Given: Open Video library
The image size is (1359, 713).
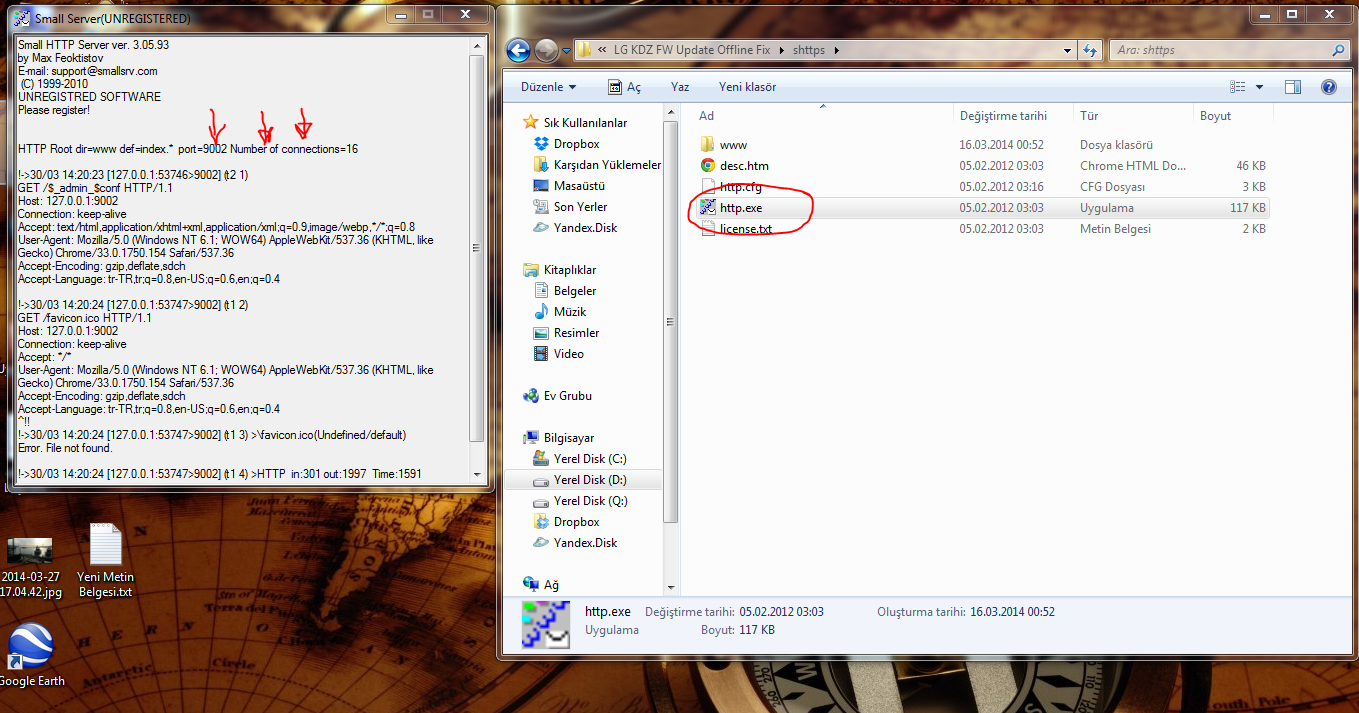Looking at the screenshot, I should [568, 354].
